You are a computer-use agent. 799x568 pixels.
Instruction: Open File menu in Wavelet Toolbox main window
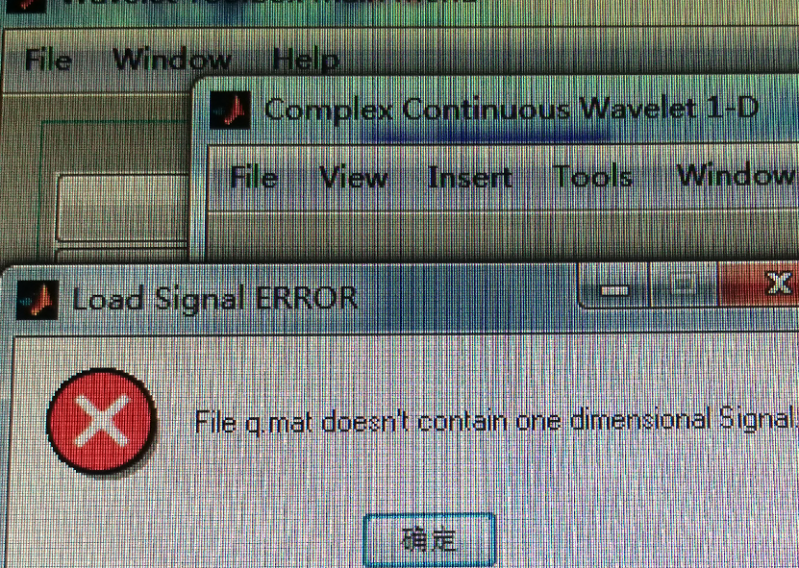[48, 60]
